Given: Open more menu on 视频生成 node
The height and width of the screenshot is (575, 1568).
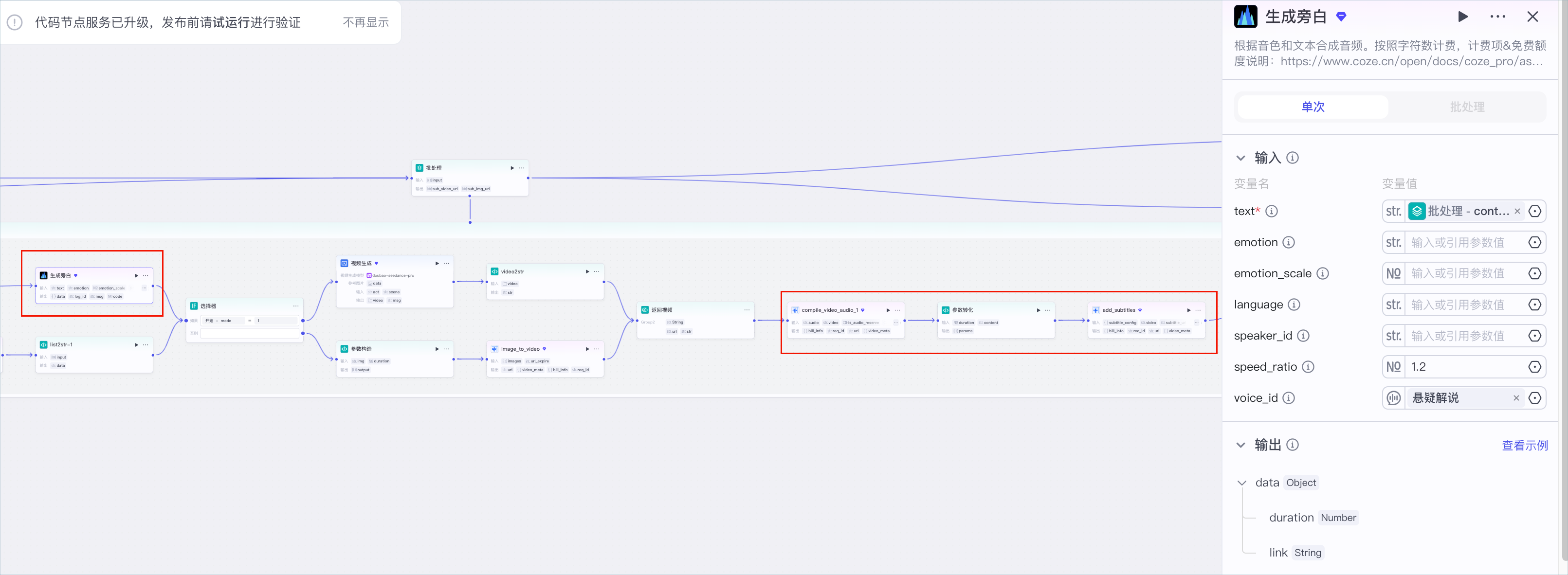Looking at the screenshot, I should pos(446,264).
